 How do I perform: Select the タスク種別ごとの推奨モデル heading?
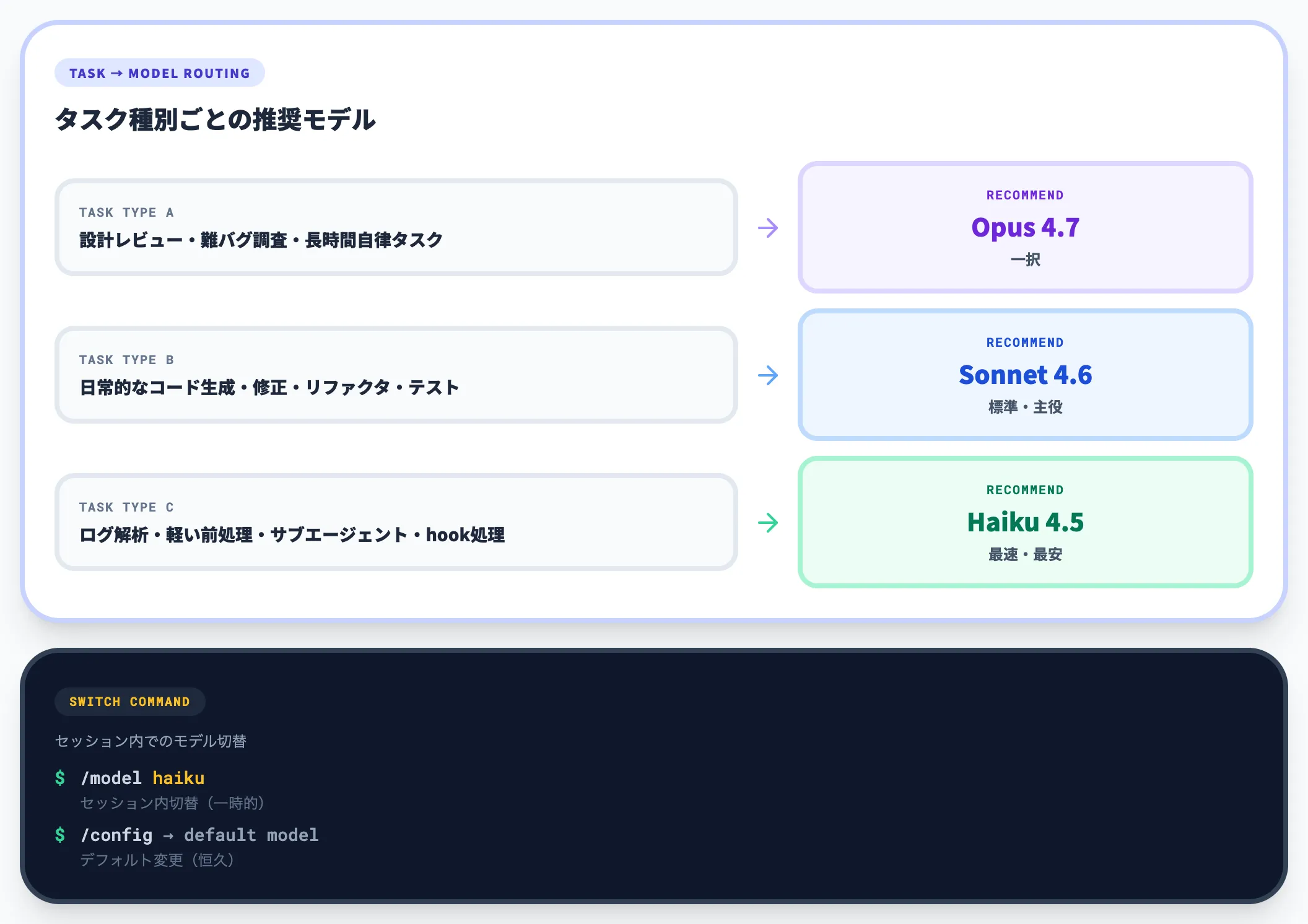click(x=215, y=120)
